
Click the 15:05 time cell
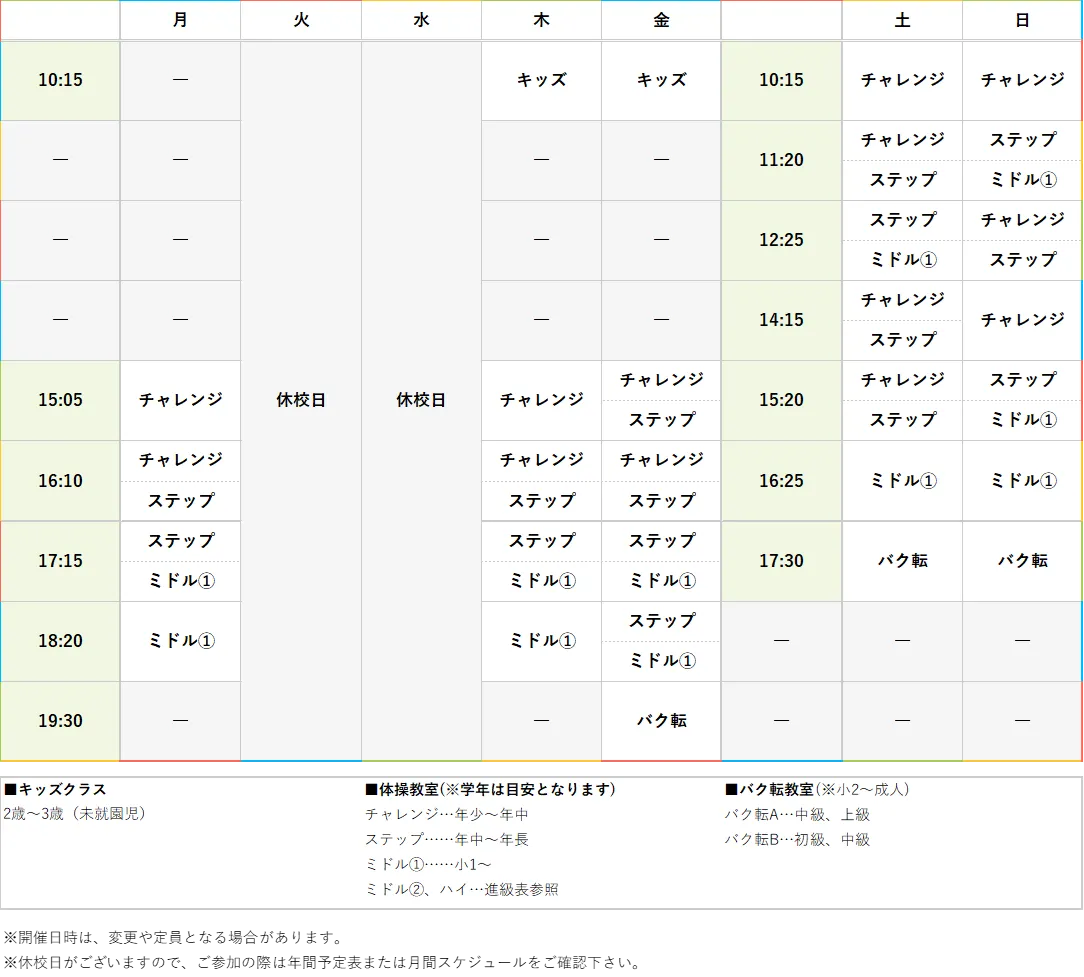coord(59,400)
